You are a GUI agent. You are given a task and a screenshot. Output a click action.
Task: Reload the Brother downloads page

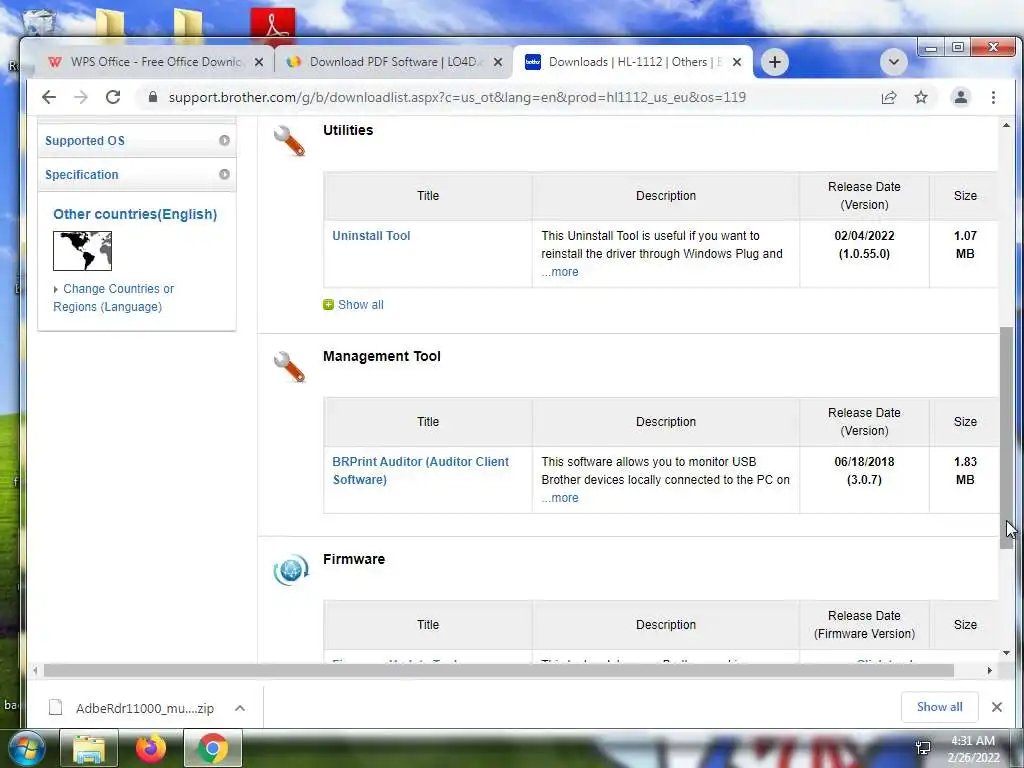pos(113,97)
